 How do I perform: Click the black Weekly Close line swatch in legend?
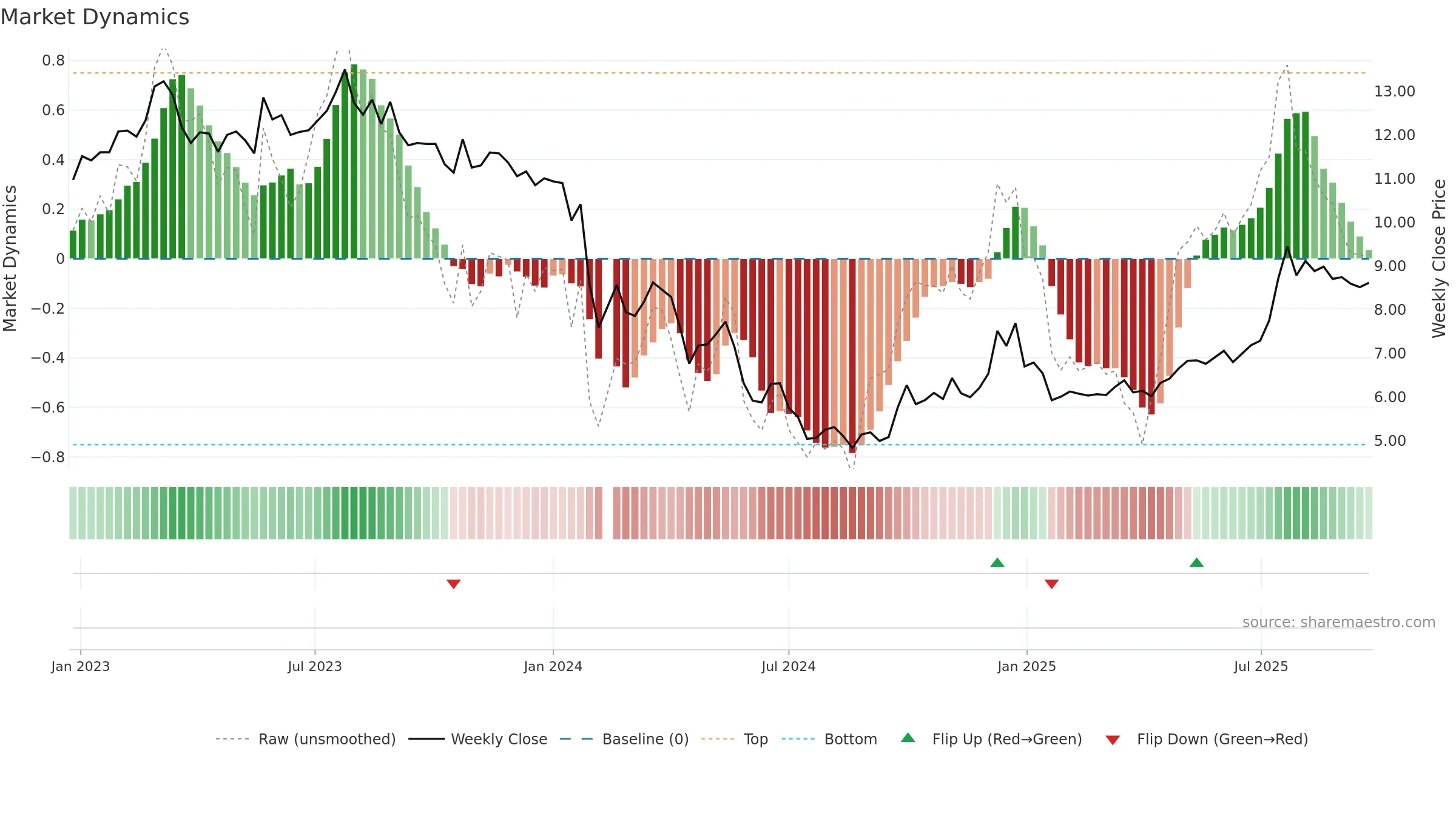426,739
